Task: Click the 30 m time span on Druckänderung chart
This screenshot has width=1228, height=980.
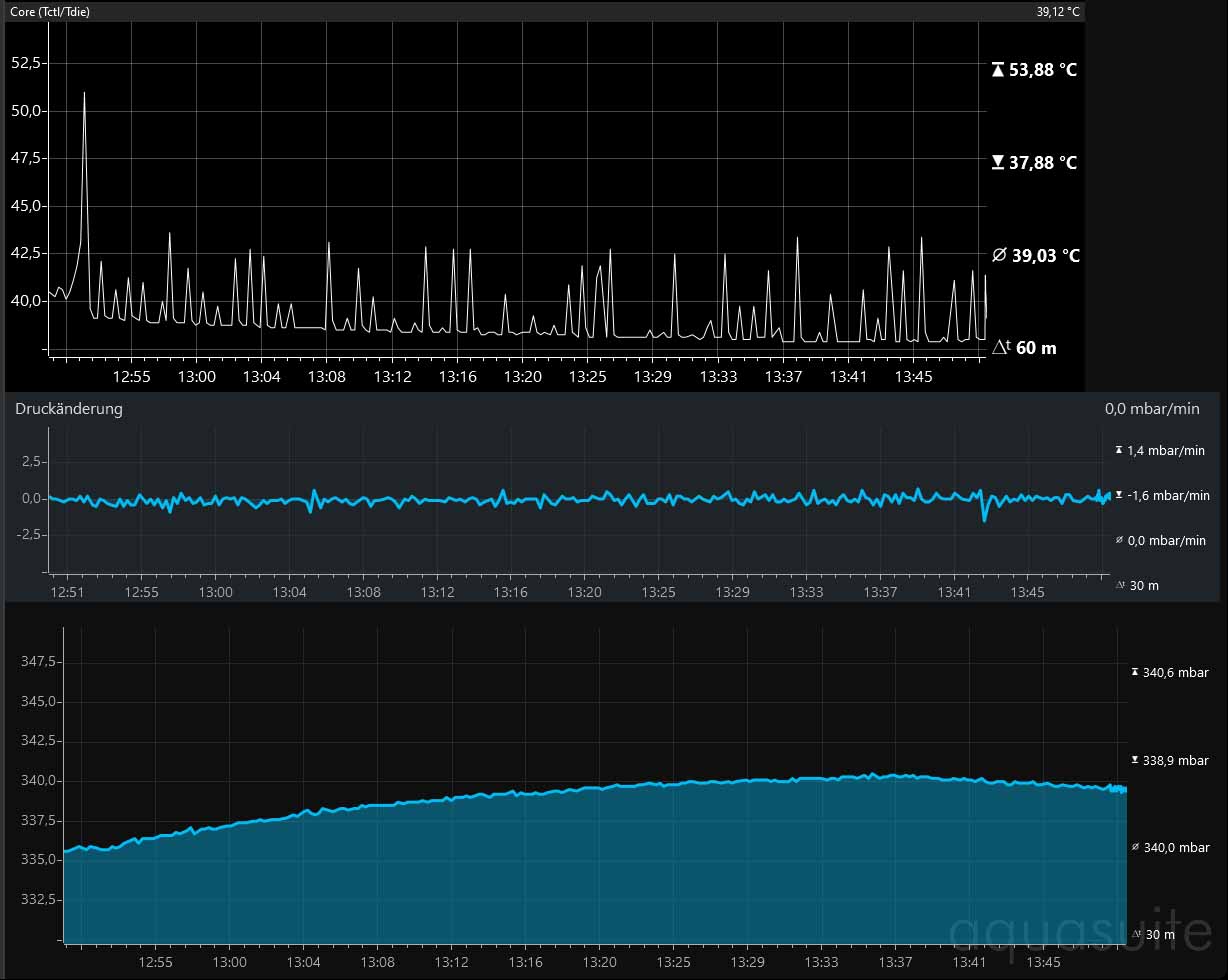Action: point(1143,585)
